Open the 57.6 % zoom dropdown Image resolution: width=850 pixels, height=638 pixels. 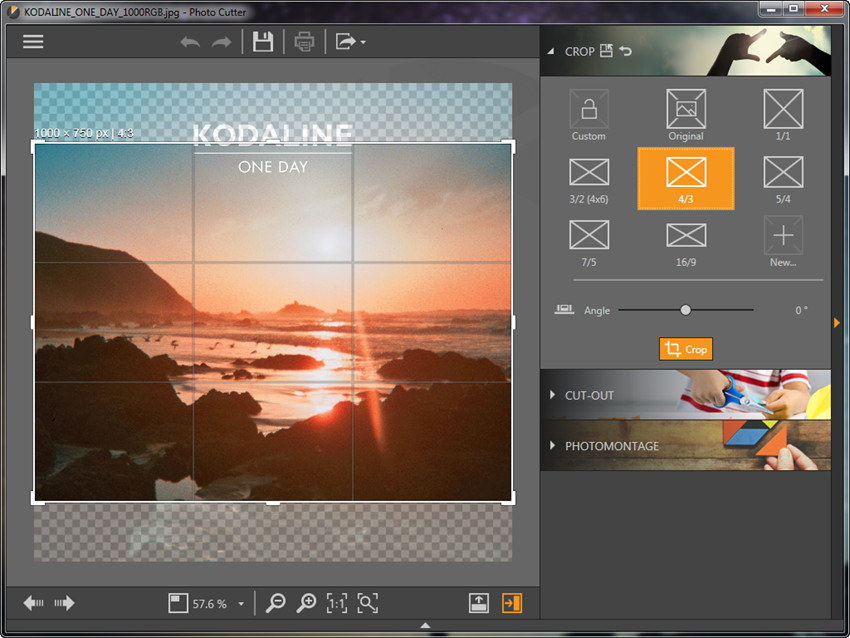click(x=241, y=604)
